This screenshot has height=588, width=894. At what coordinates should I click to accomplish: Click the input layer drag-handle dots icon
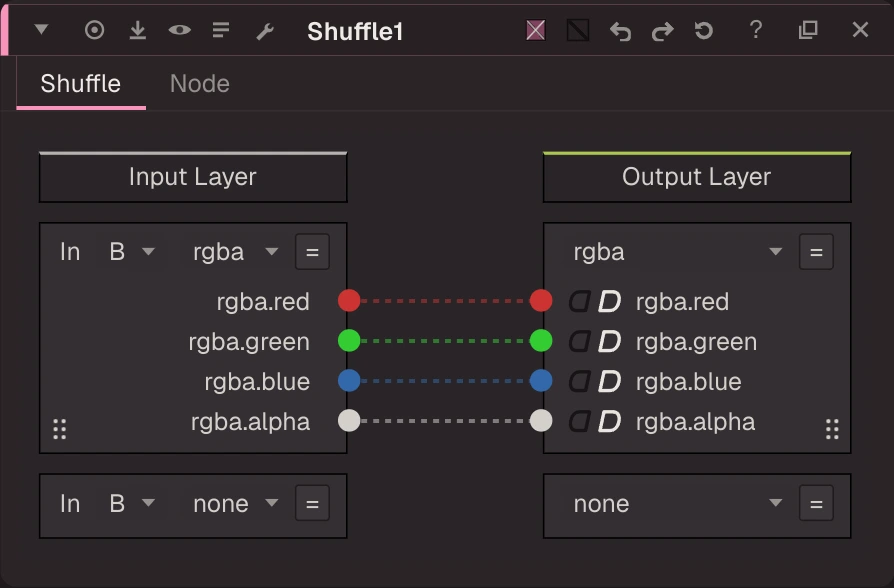click(x=59, y=429)
